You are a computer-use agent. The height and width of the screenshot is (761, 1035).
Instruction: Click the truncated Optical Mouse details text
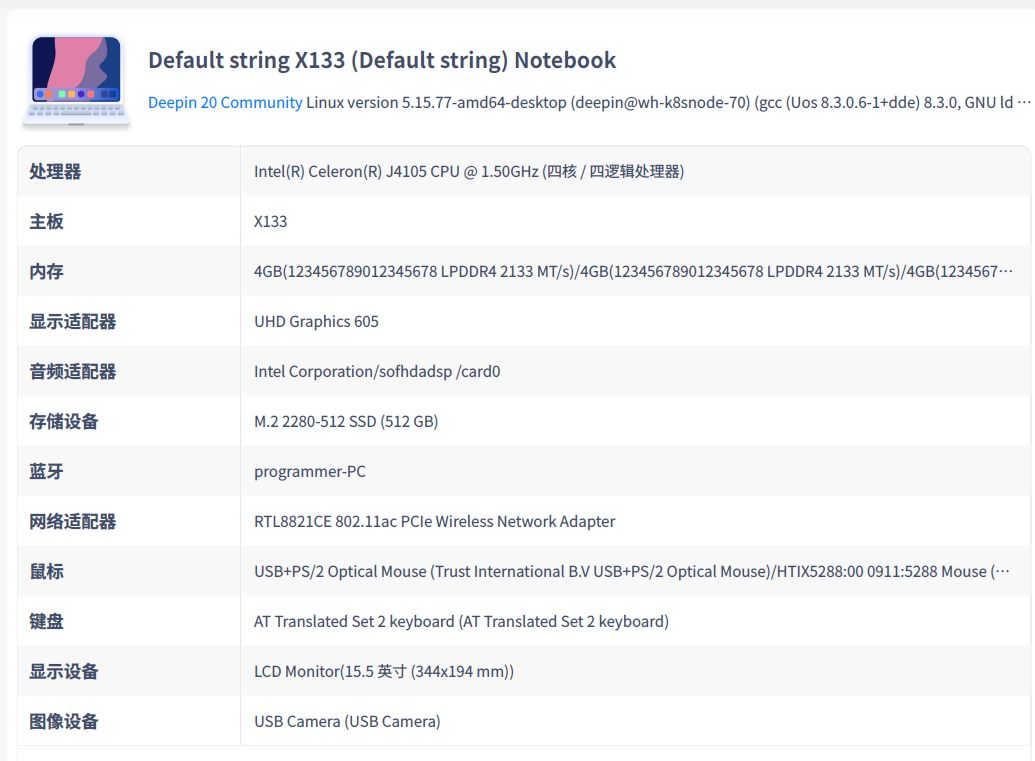pyautogui.click(x=631, y=572)
